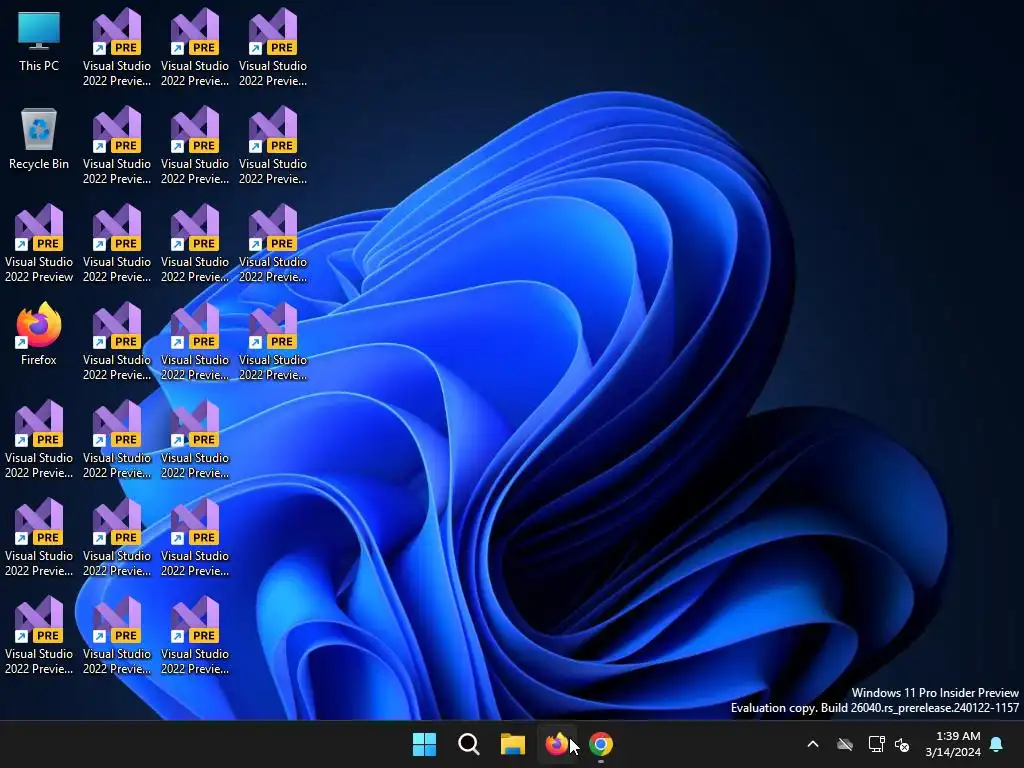Click the OneDrive cloud tray icon
Screen dimensions: 1024x768
(845, 744)
